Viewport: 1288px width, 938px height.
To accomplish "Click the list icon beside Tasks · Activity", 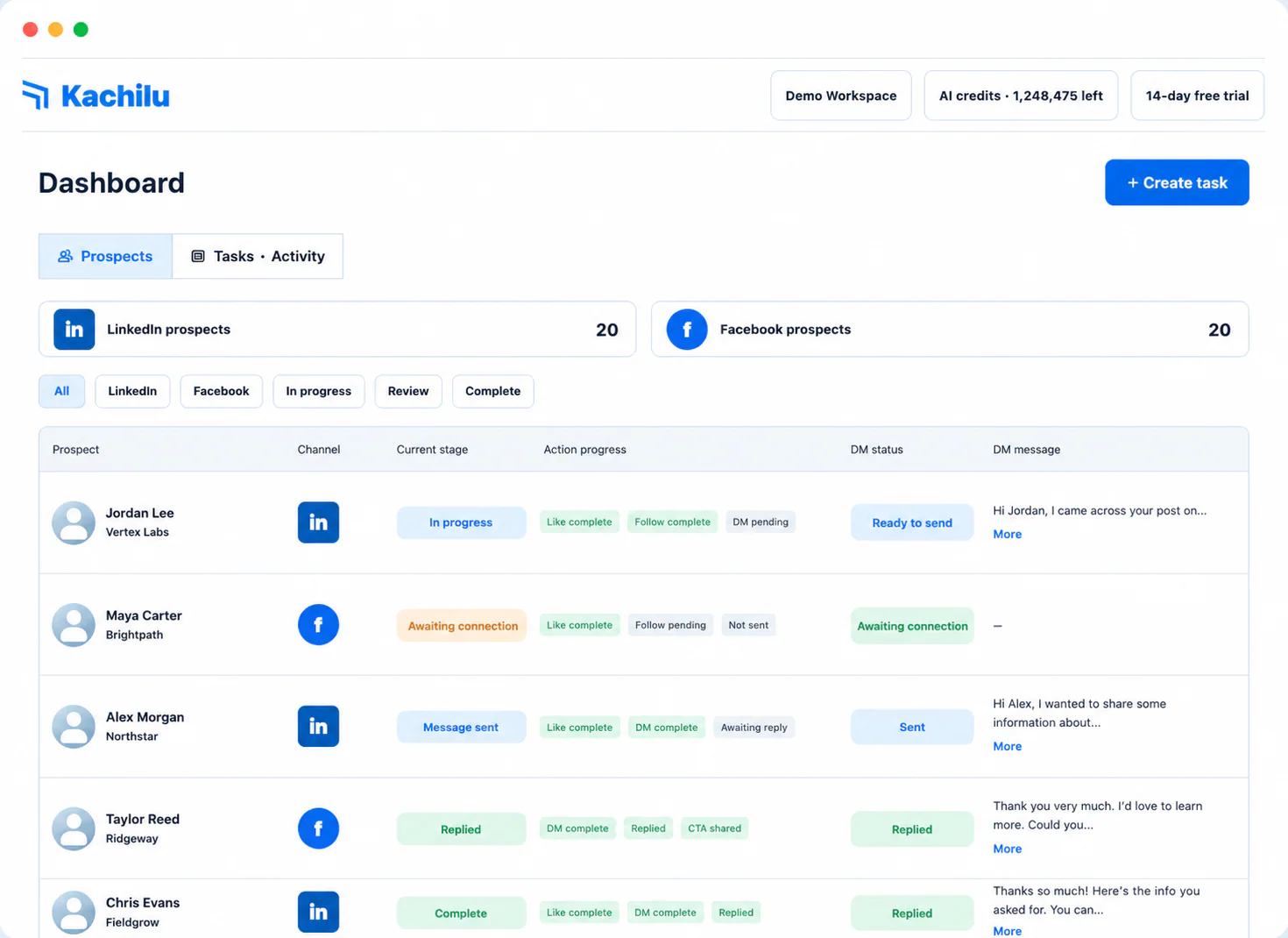I will click(x=198, y=256).
